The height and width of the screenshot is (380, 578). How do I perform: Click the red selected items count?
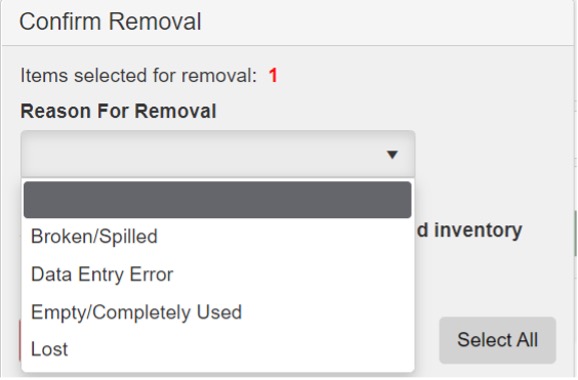[273, 76]
